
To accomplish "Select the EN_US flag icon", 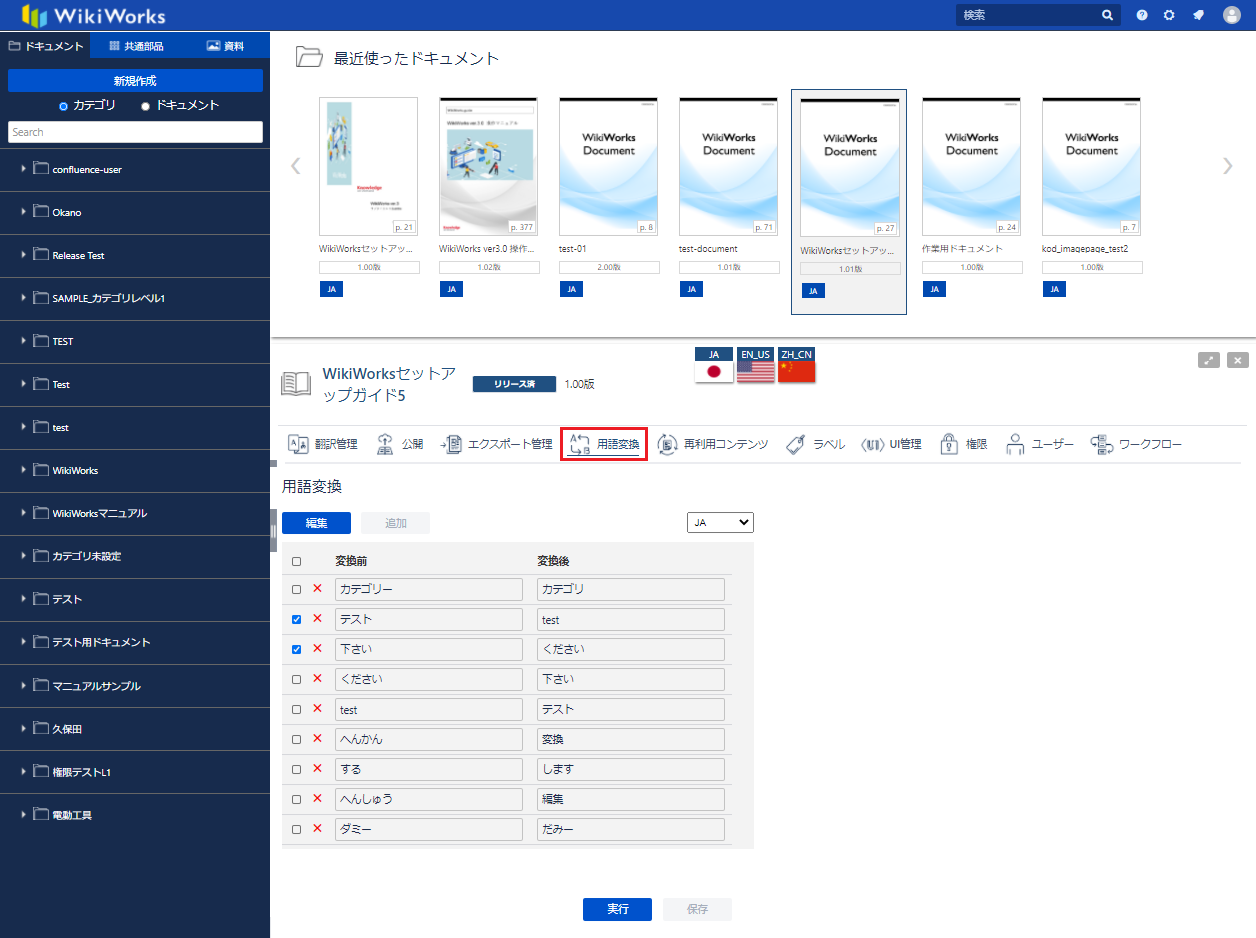I will (x=756, y=371).
